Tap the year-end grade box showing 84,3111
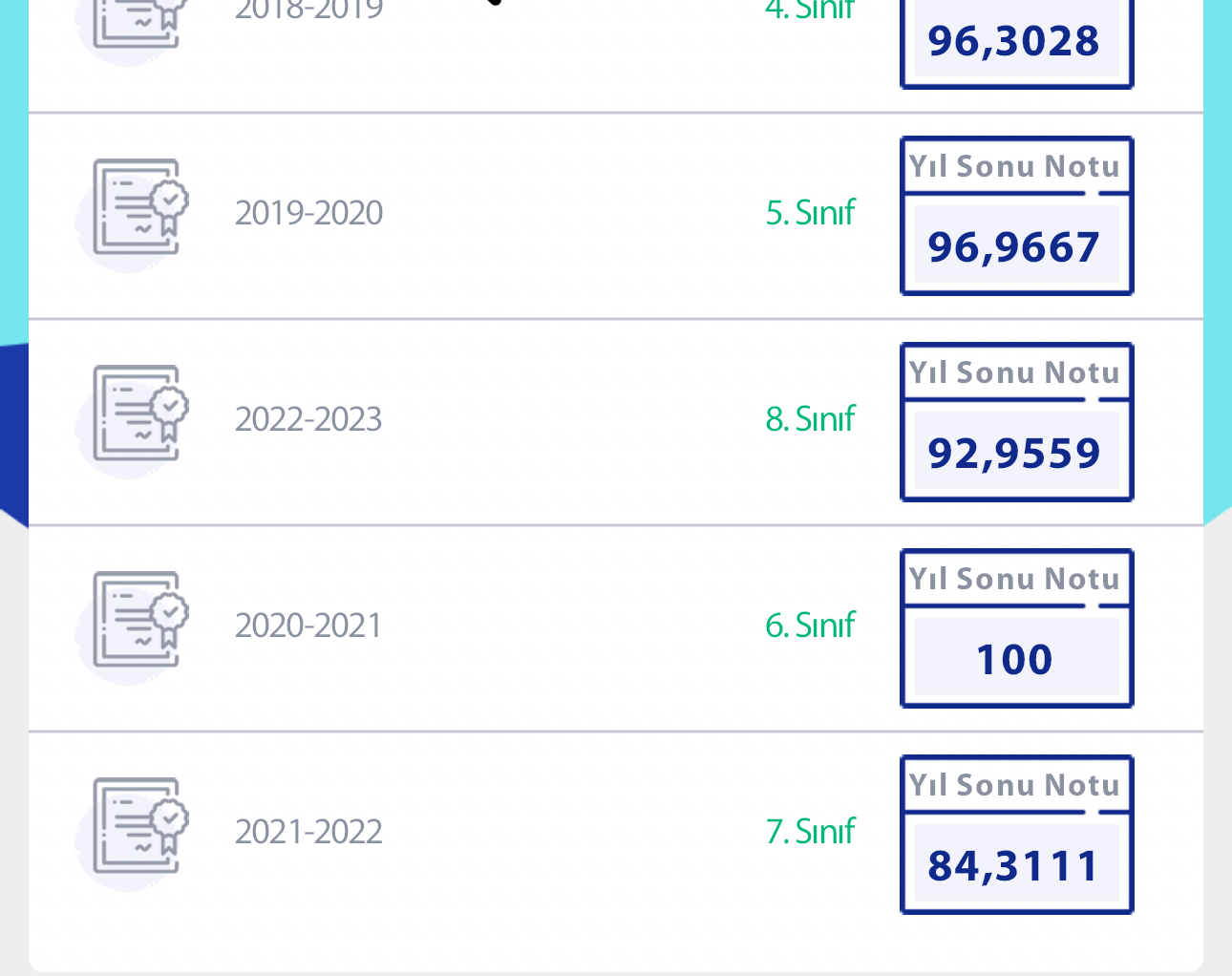Viewport: 1232px width, 976px height. pyautogui.click(x=1016, y=836)
